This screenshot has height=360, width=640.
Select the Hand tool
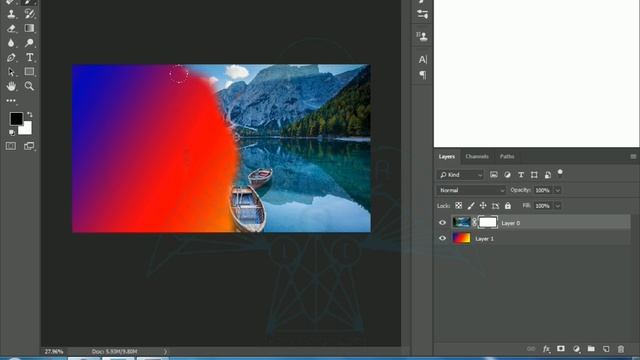[x=11, y=86]
